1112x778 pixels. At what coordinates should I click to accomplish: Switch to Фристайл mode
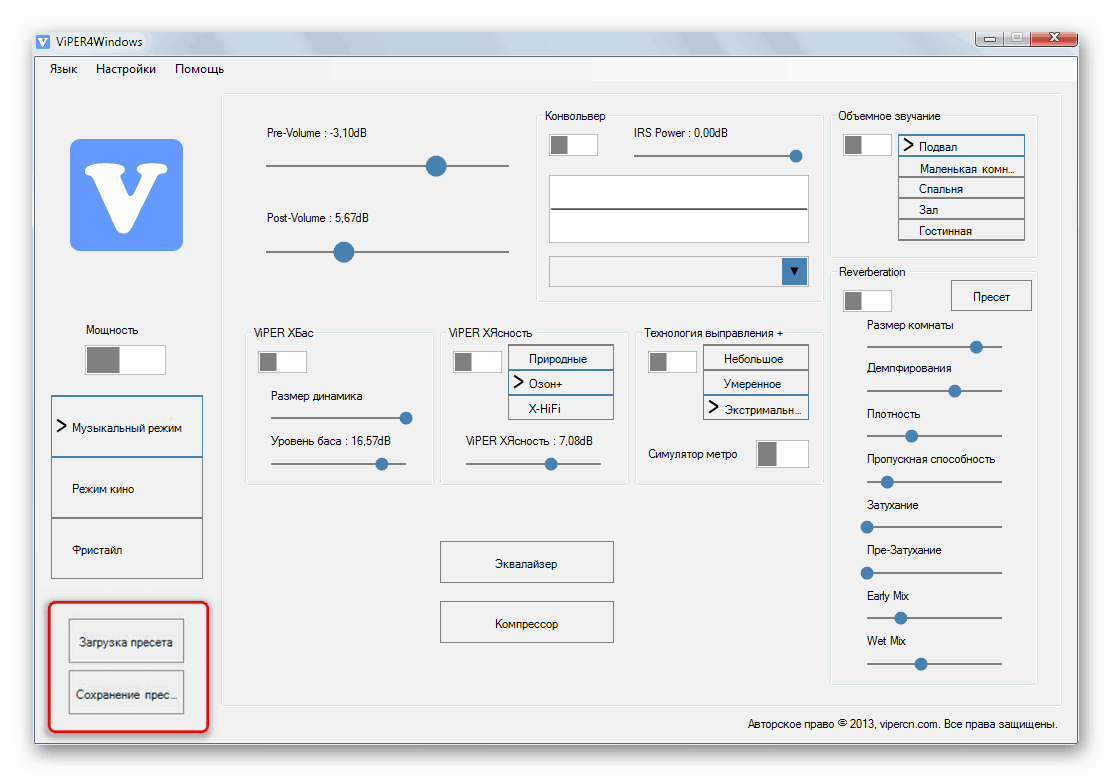click(x=127, y=549)
